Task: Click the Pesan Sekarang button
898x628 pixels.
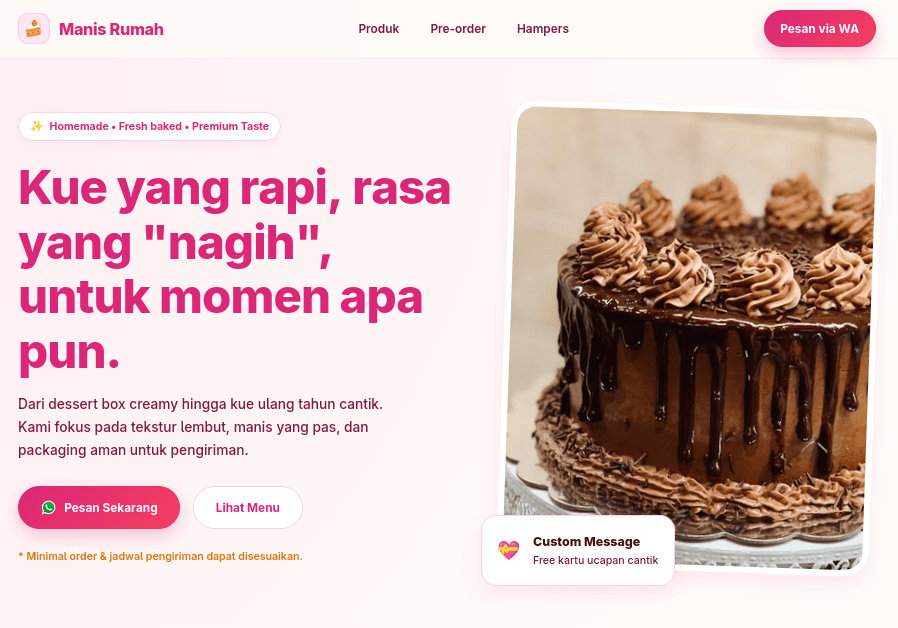Action: [99, 508]
